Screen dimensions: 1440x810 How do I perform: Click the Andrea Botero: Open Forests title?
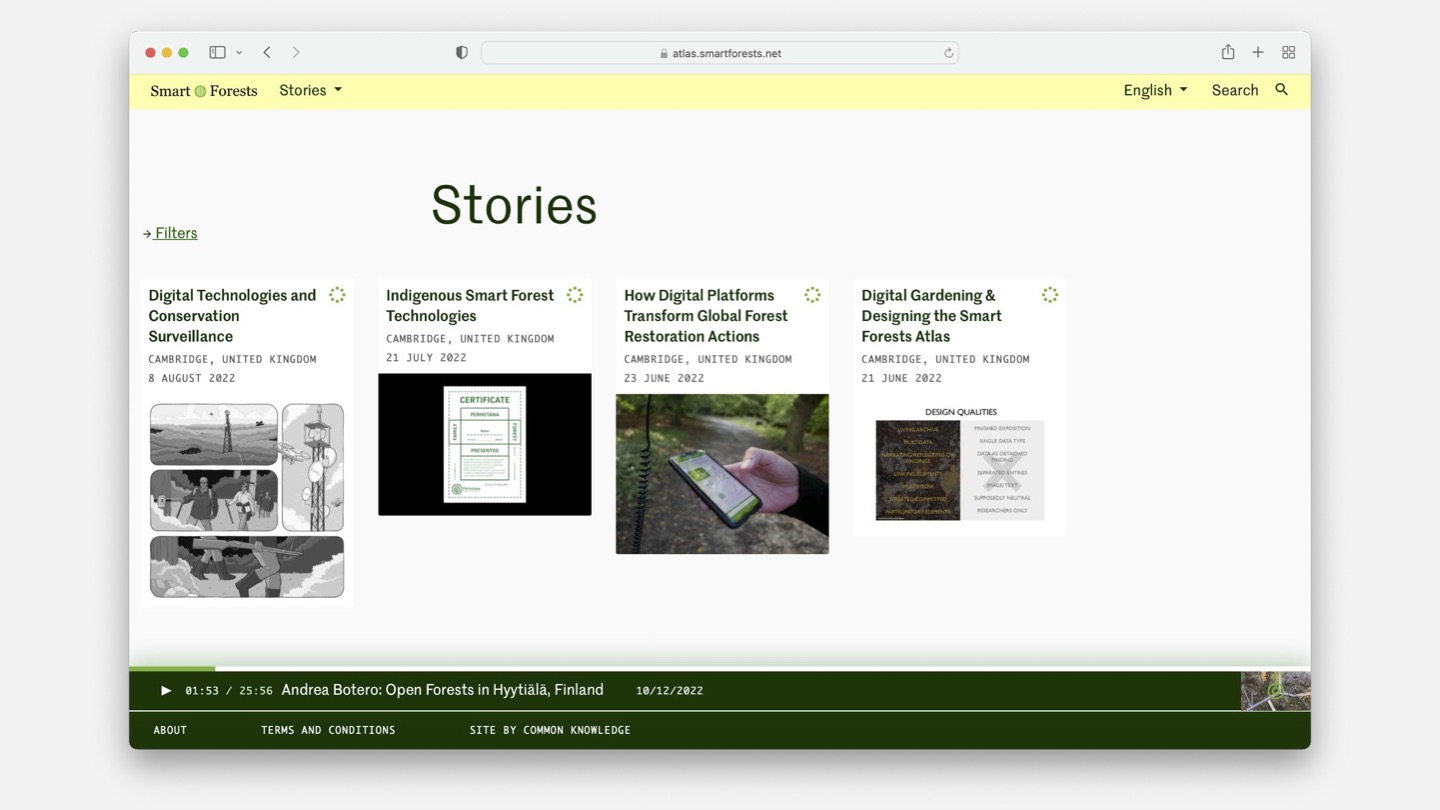click(x=442, y=690)
